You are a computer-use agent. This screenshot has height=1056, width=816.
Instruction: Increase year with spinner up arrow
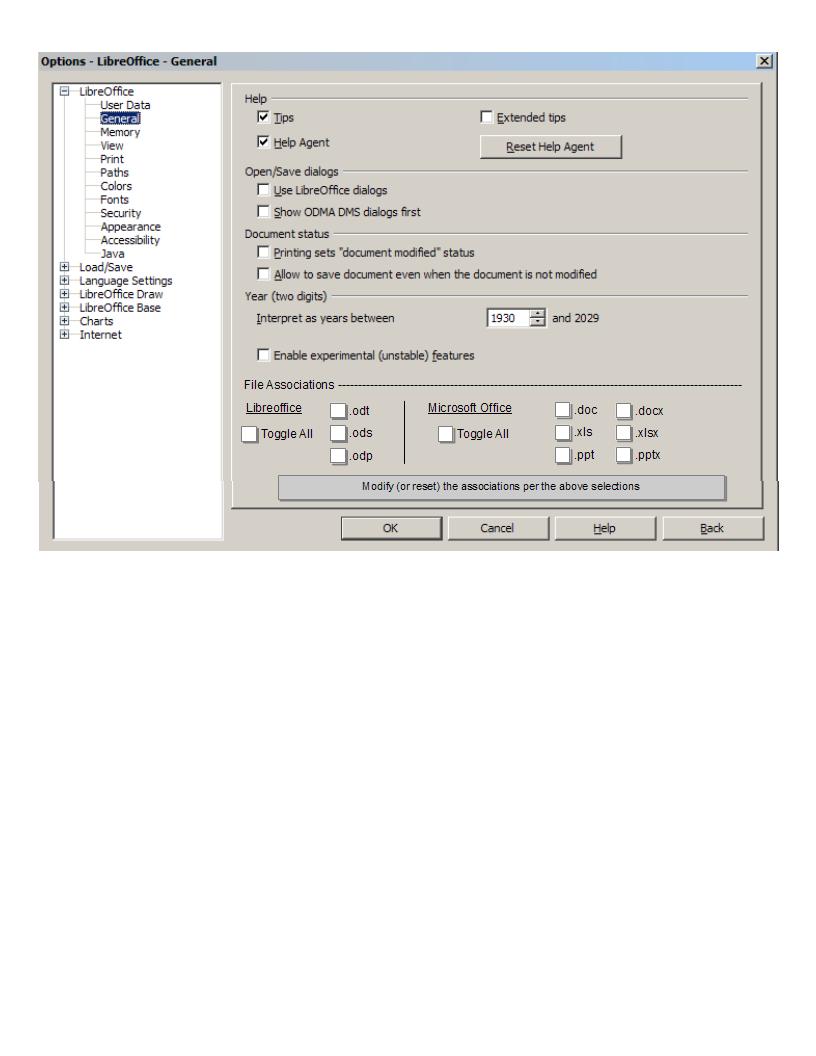pos(538,313)
